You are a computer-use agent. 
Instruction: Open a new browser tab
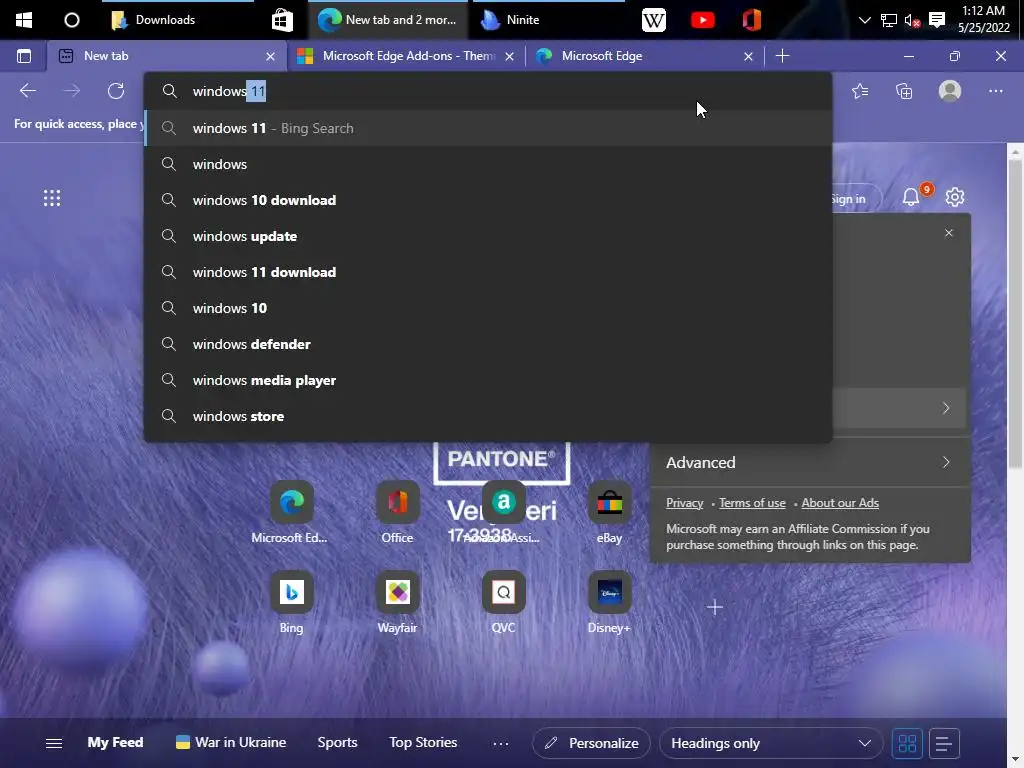click(782, 56)
